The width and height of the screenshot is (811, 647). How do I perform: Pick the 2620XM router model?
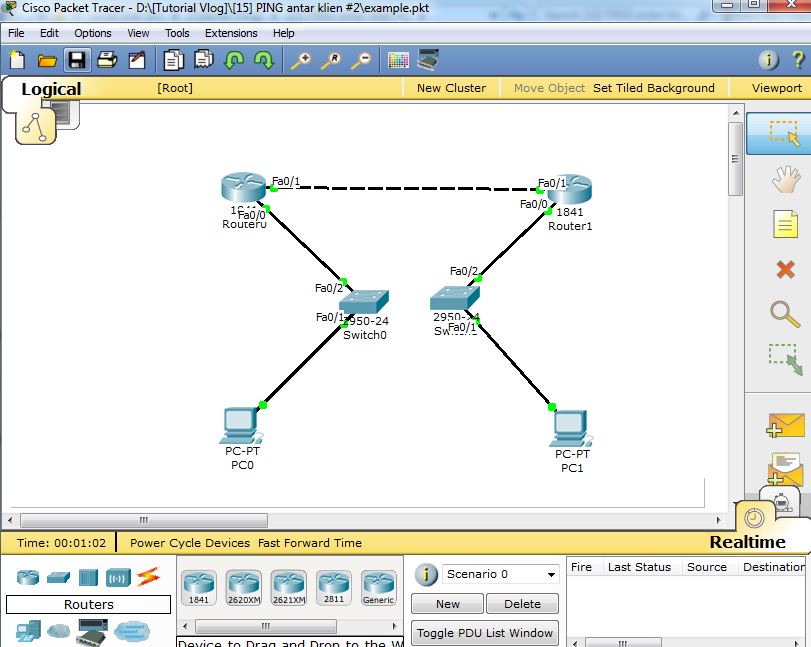point(244,588)
